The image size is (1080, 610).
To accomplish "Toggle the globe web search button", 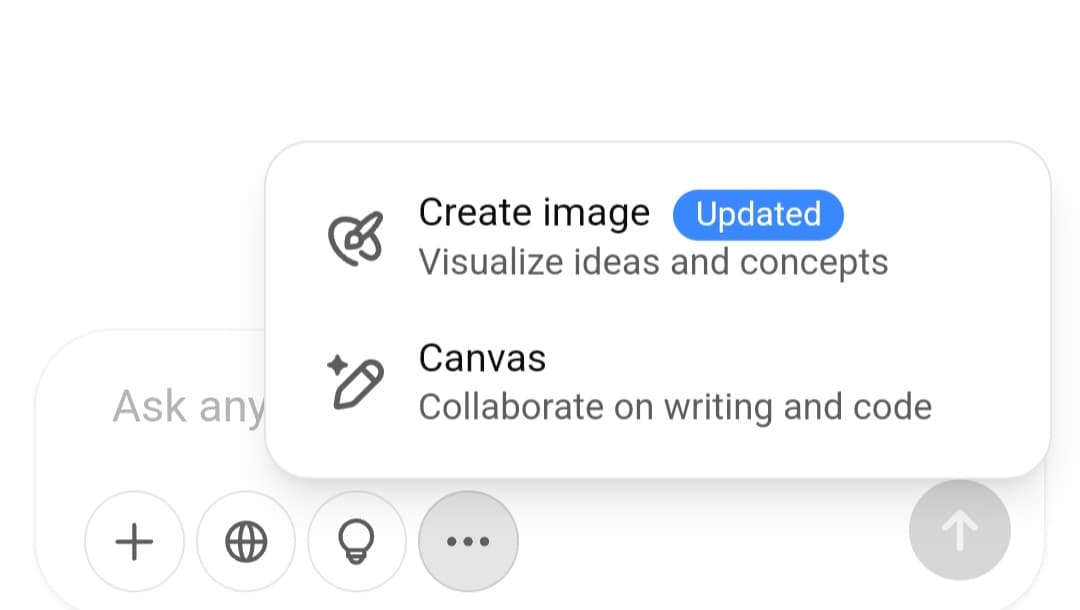I will point(246,542).
